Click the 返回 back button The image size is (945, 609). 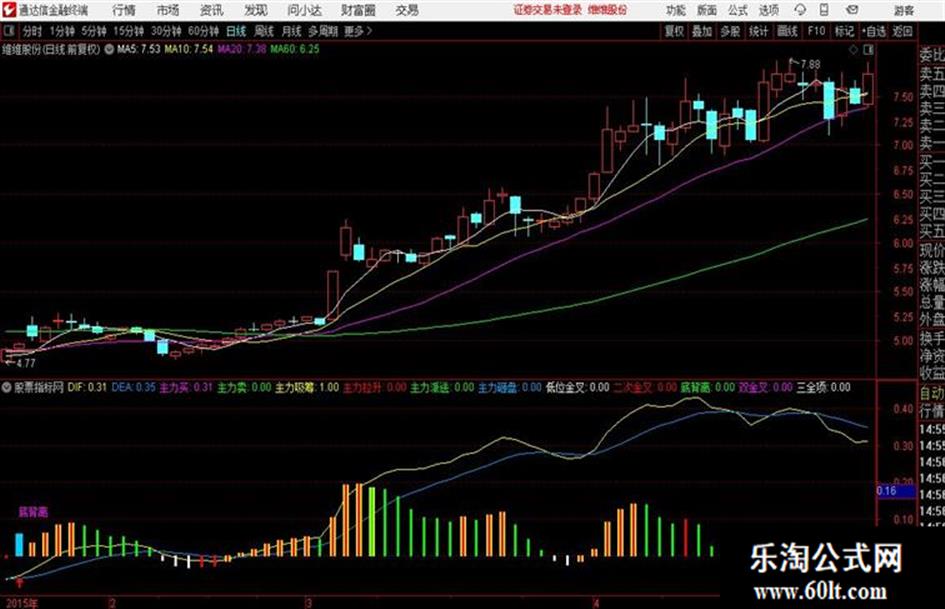pos(902,31)
